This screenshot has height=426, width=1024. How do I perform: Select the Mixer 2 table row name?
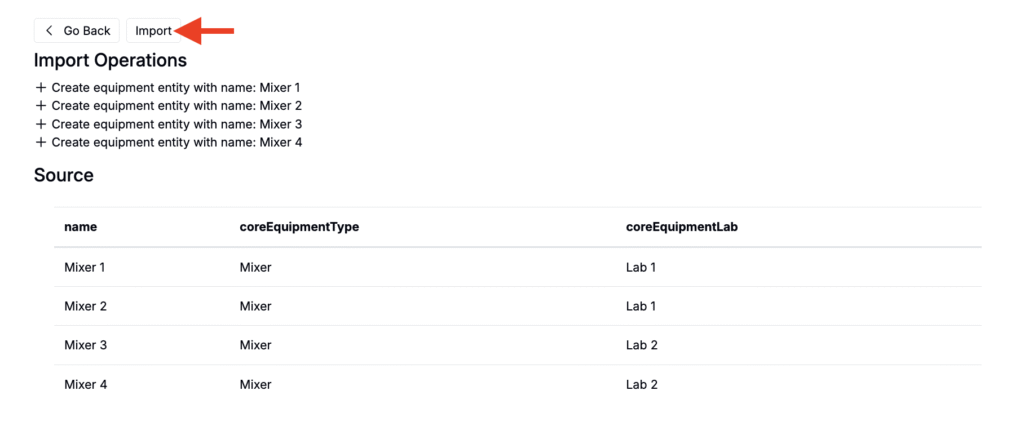(x=85, y=306)
